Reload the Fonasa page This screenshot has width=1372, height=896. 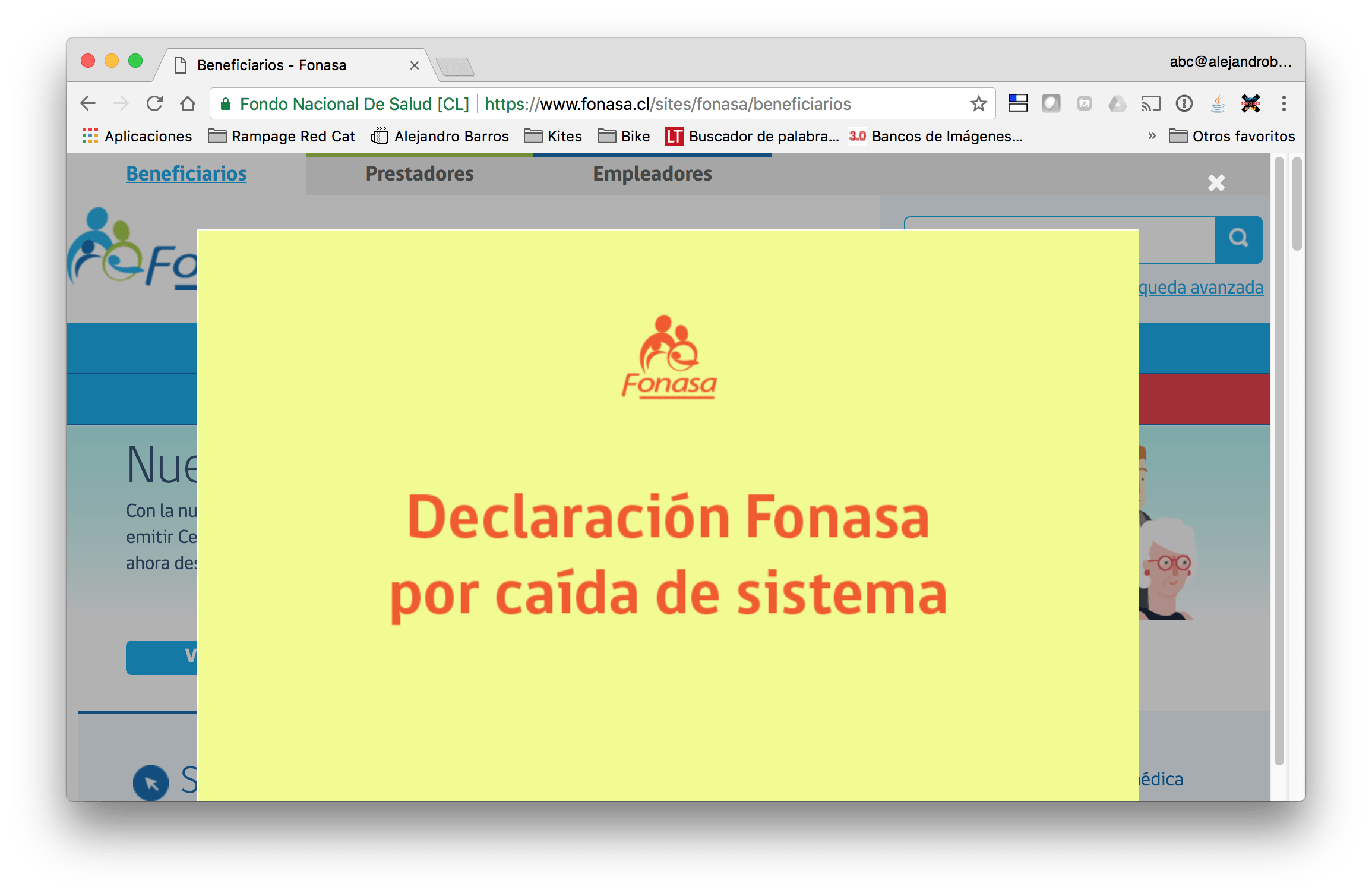coord(154,104)
